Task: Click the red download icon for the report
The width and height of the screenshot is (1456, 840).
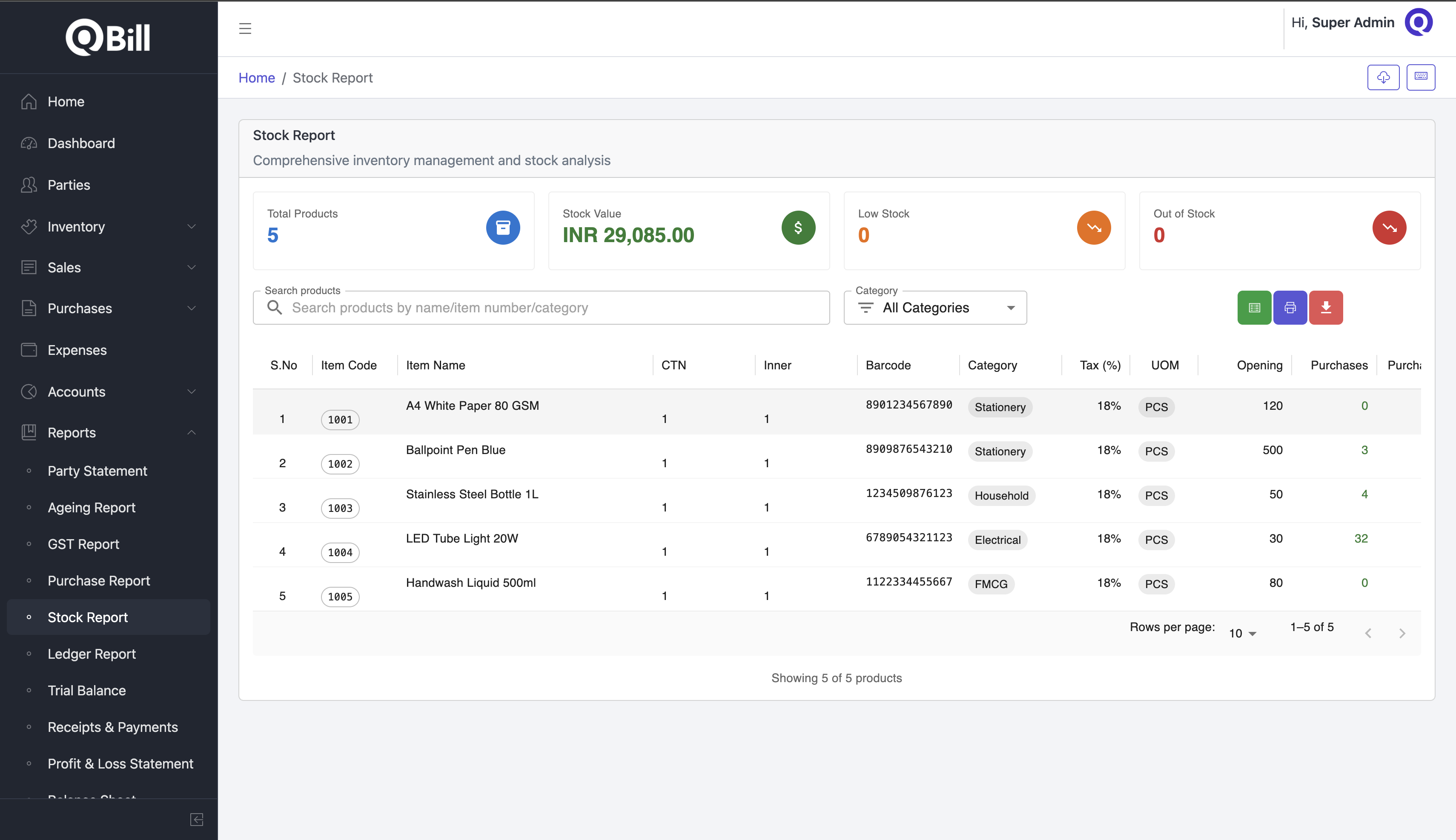Action: tap(1326, 308)
